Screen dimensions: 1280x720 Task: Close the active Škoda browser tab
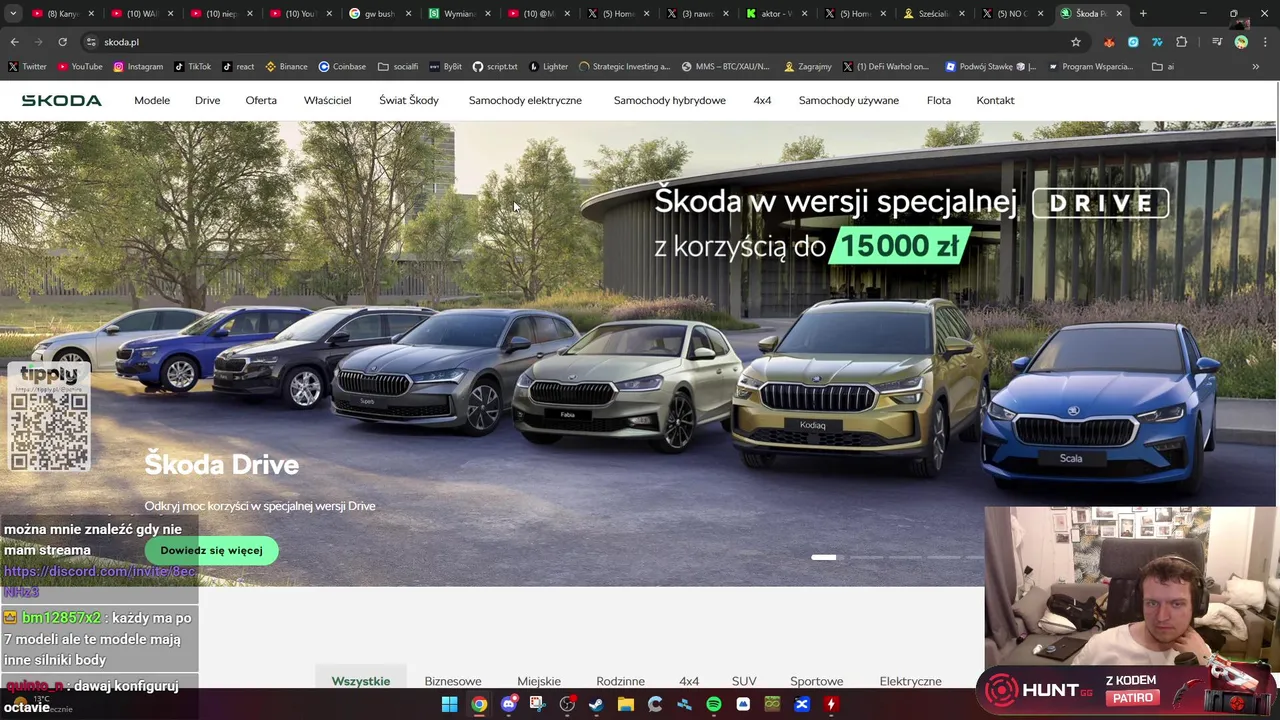click(x=1119, y=13)
